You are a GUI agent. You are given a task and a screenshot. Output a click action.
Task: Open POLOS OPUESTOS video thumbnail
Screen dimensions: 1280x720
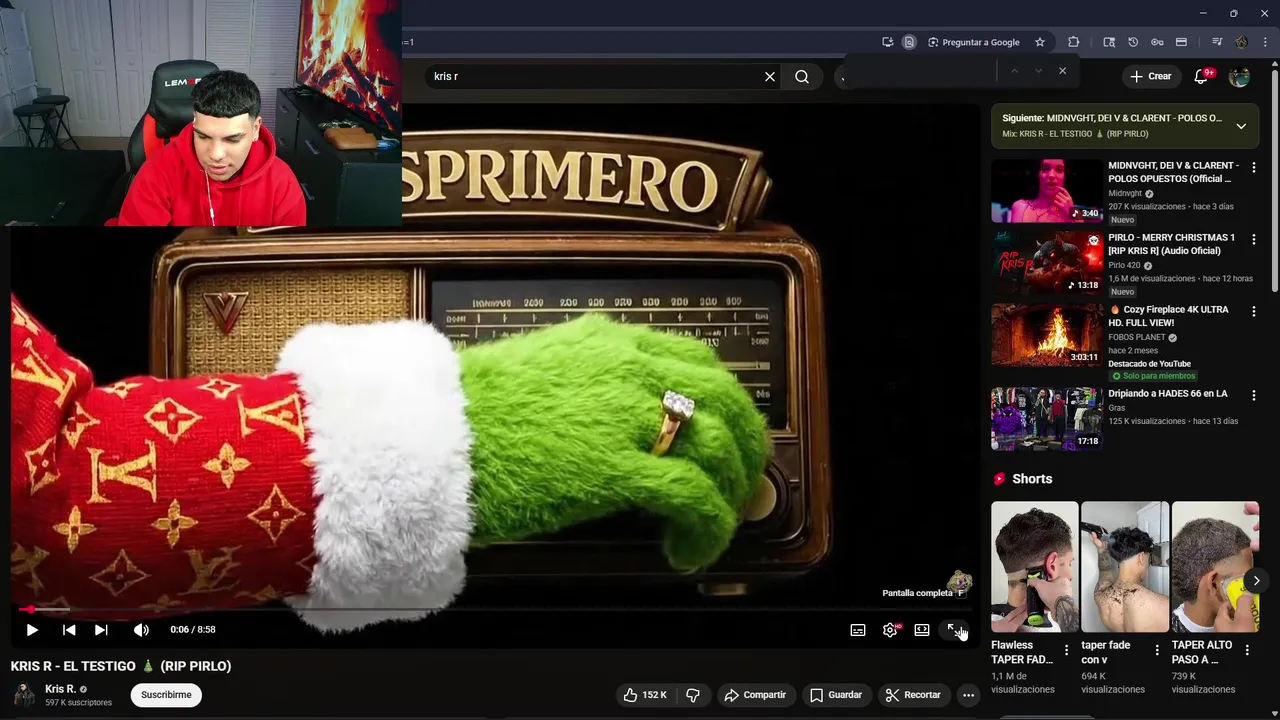click(x=1047, y=190)
